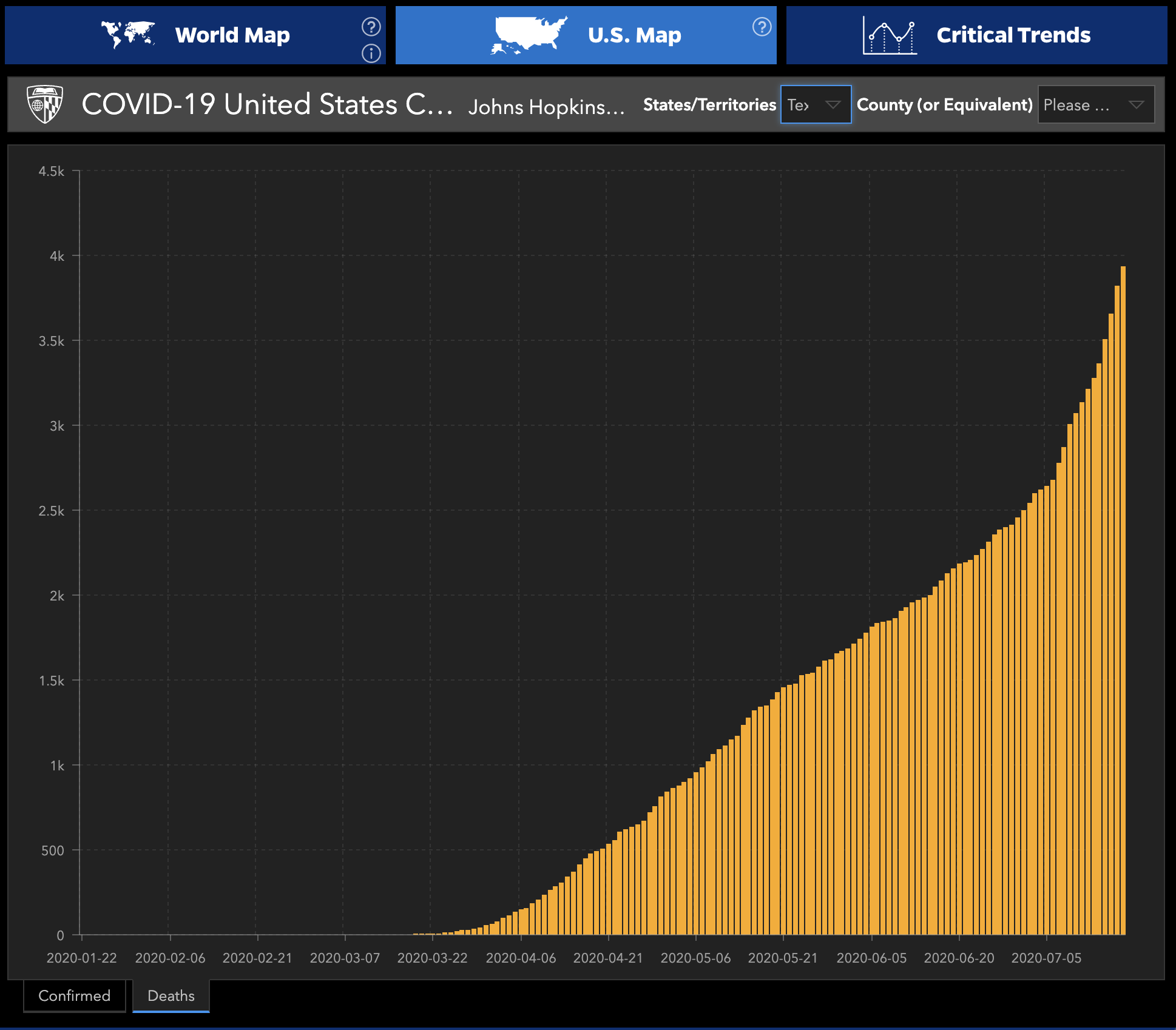
Task: Click the COVID-19 United States title text
Action: 268,104
